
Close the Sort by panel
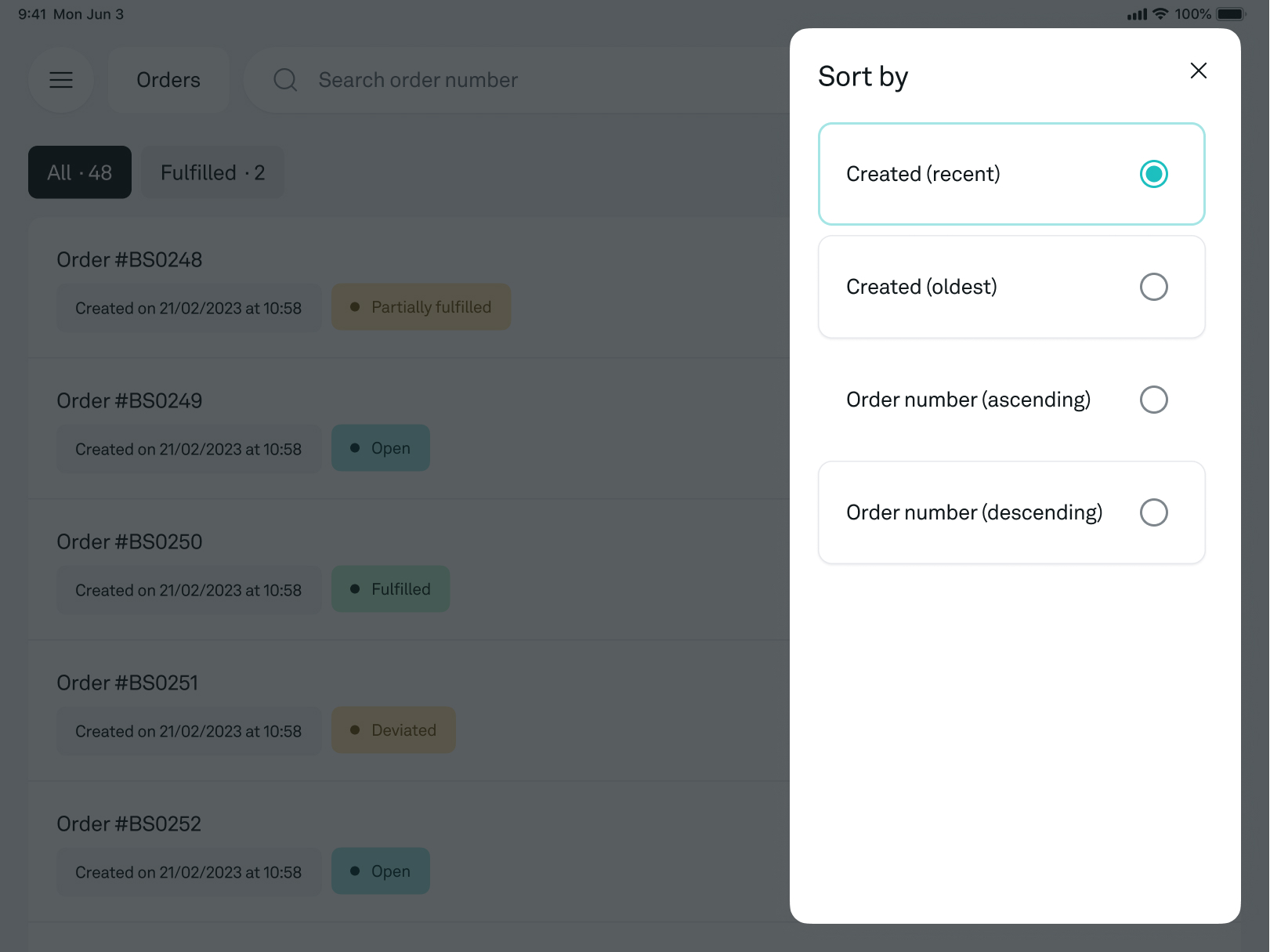point(1198,71)
